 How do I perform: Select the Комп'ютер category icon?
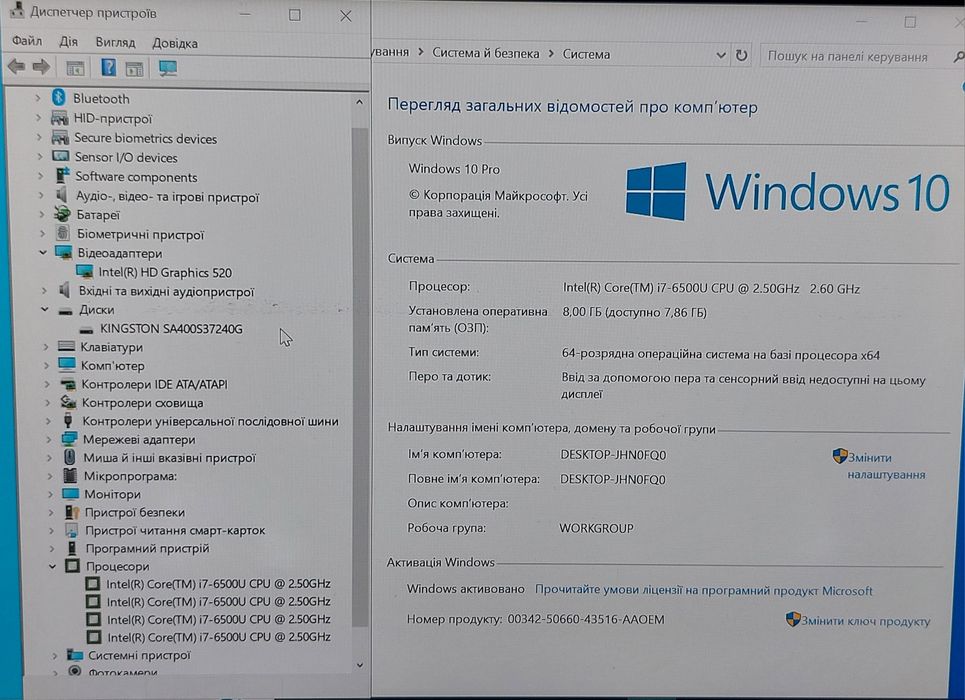click(66, 365)
